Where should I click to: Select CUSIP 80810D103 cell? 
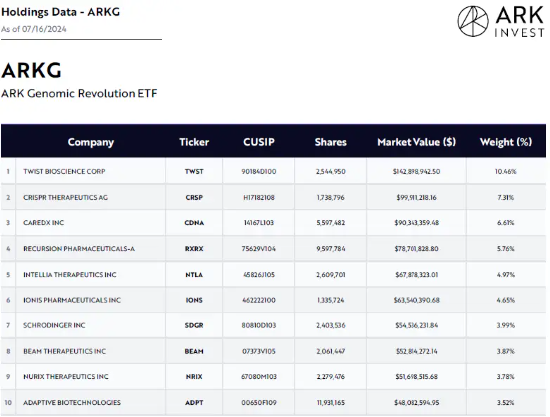pos(259,325)
